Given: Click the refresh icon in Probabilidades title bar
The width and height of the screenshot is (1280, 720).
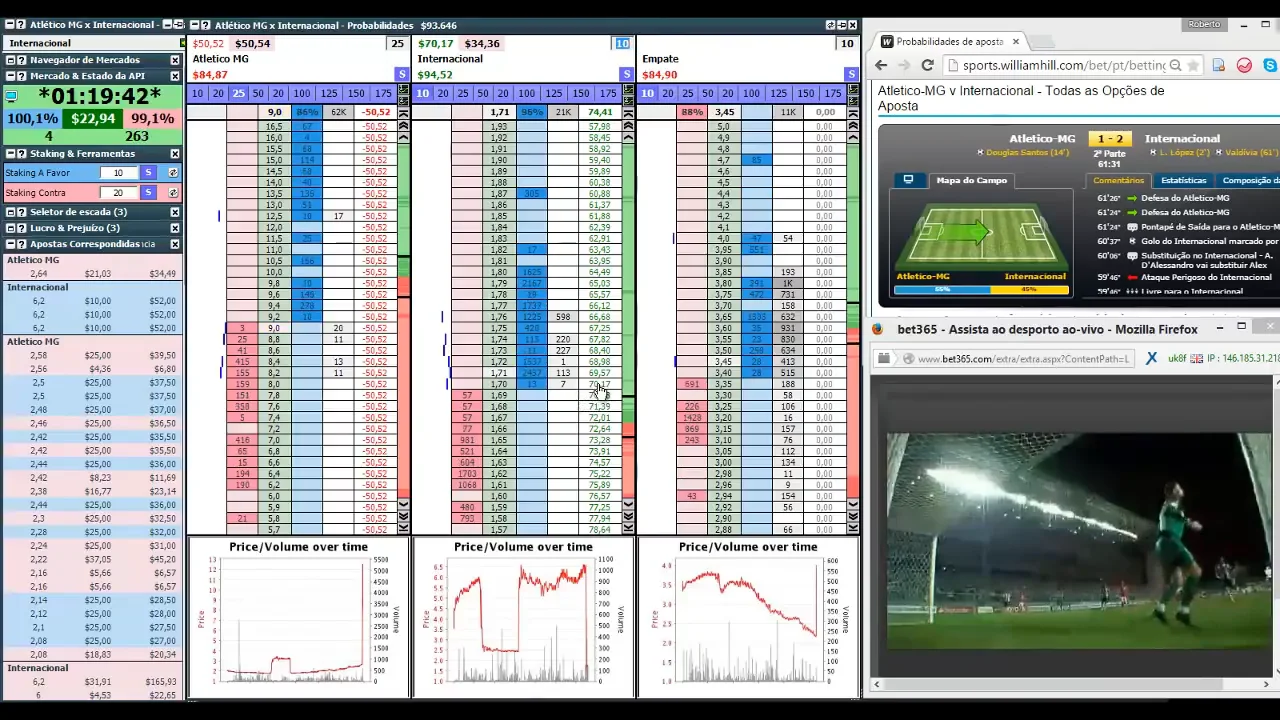Looking at the screenshot, I should (x=830, y=25).
